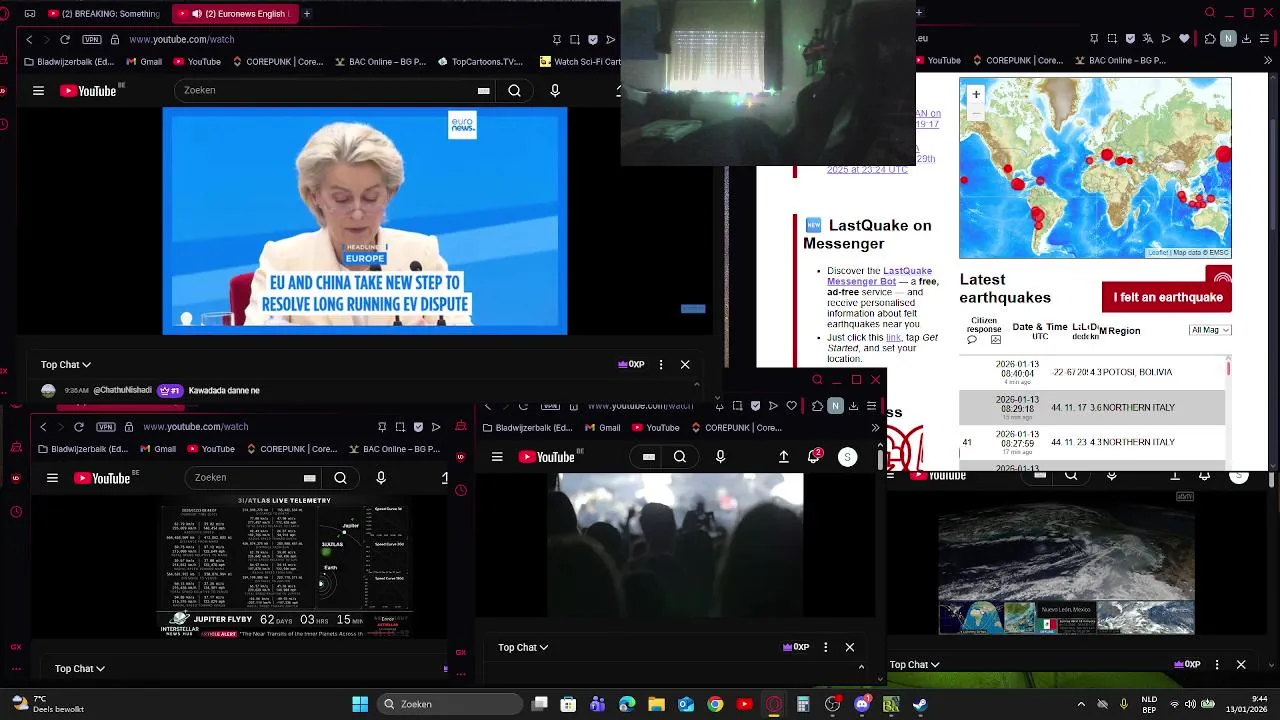Mute the Euronews English tab via speaker icon
The width and height of the screenshot is (1280, 720).
(196, 14)
